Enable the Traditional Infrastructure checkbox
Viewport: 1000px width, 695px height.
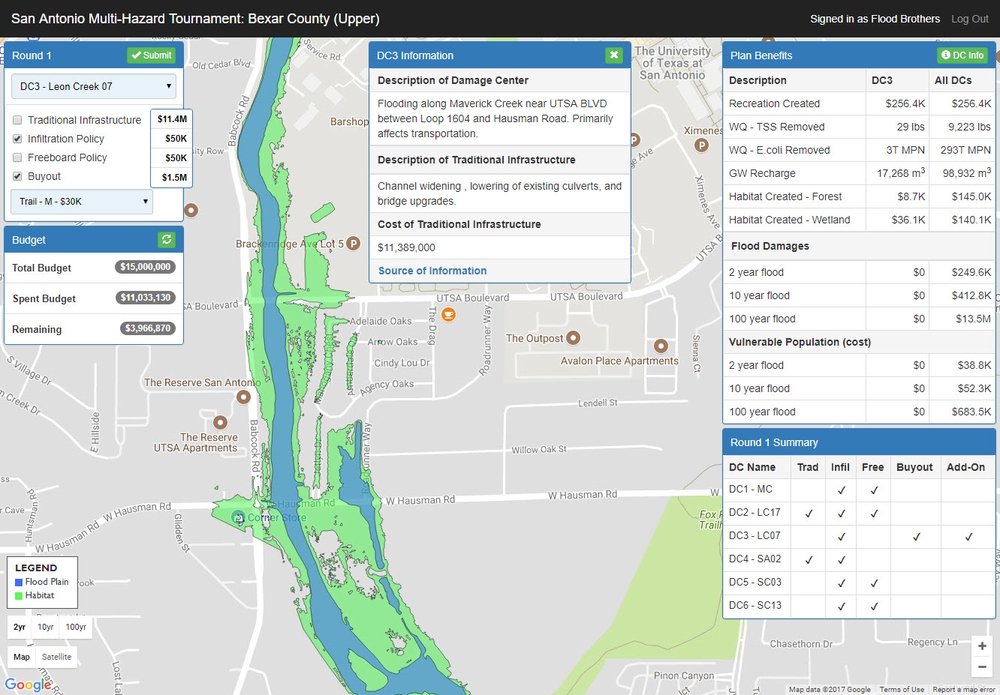(17, 120)
